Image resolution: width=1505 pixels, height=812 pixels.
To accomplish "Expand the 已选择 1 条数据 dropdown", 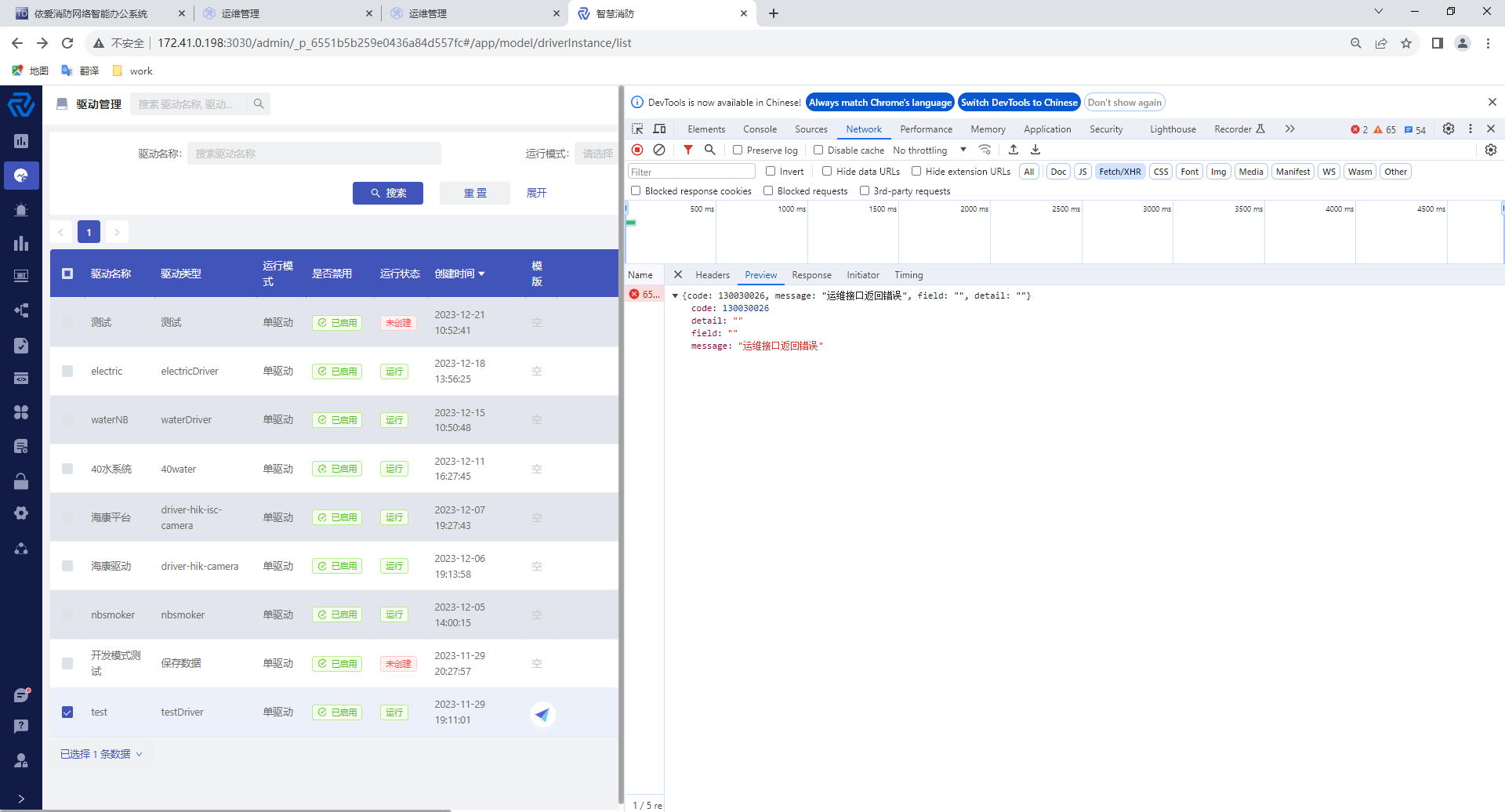I will pyautogui.click(x=101, y=754).
